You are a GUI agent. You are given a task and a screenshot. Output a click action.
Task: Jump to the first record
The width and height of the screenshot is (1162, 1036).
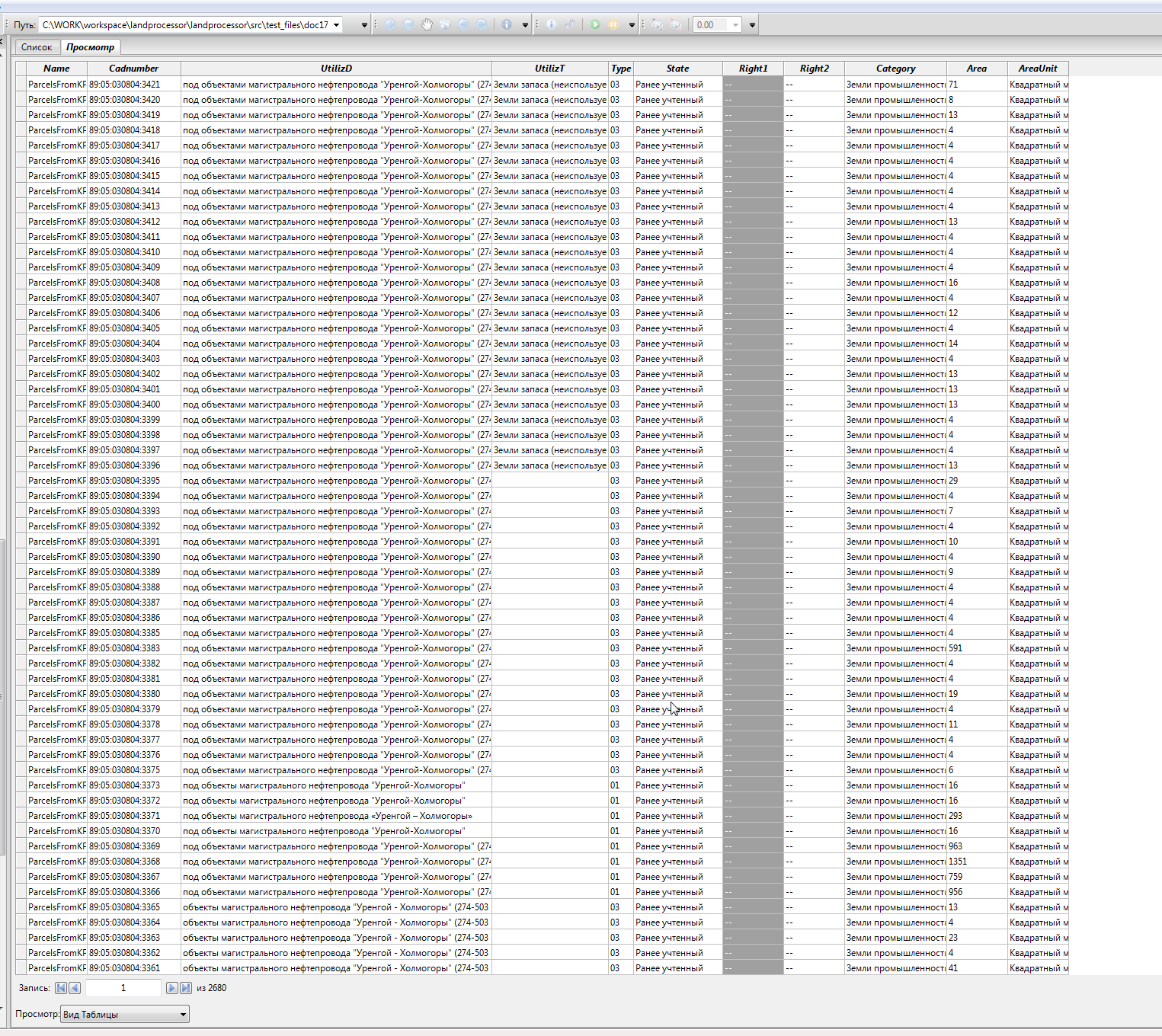pyautogui.click(x=61, y=988)
